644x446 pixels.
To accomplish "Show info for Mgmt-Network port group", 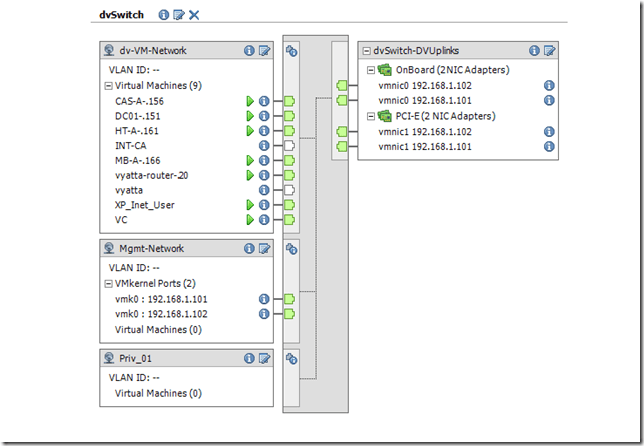I will pyautogui.click(x=250, y=248).
